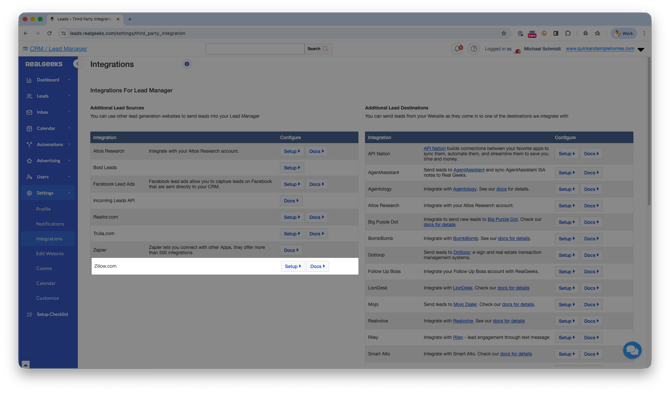Viewport: 670px width, 393px height.
Task: Open Docs for Incoming Leads API
Action: 291,201
